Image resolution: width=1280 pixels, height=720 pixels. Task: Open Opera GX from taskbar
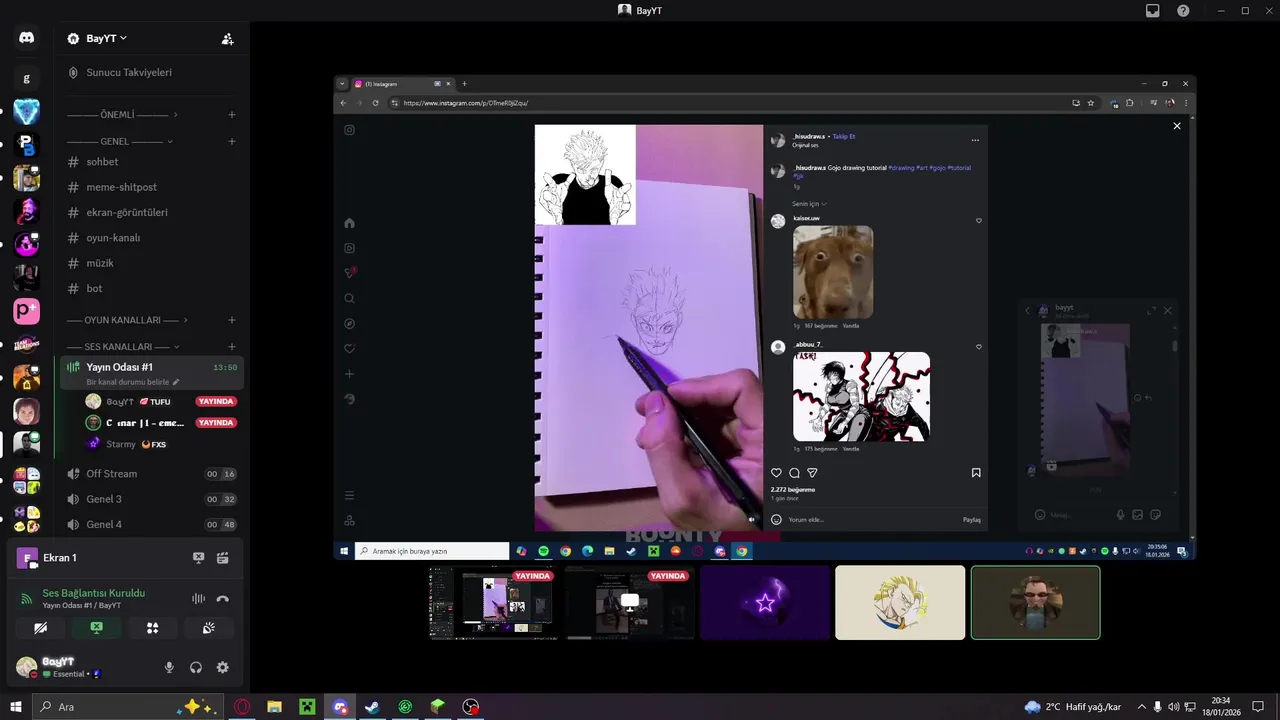point(242,707)
